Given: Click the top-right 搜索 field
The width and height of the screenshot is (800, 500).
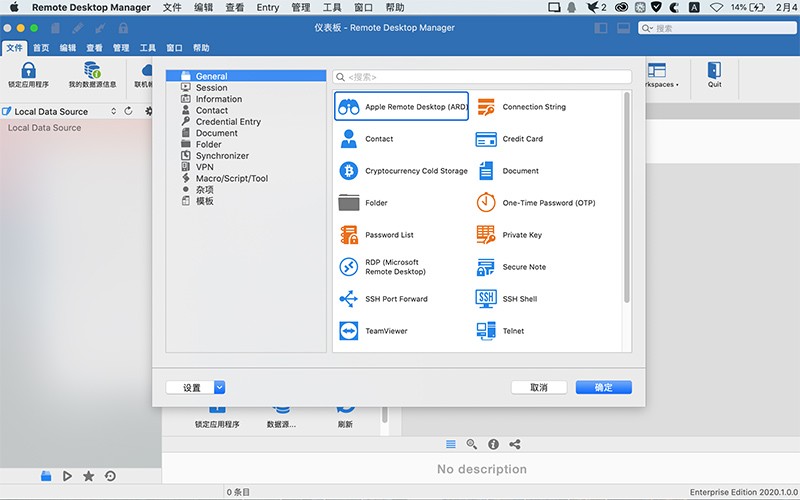Looking at the screenshot, I should pos(717,28).
